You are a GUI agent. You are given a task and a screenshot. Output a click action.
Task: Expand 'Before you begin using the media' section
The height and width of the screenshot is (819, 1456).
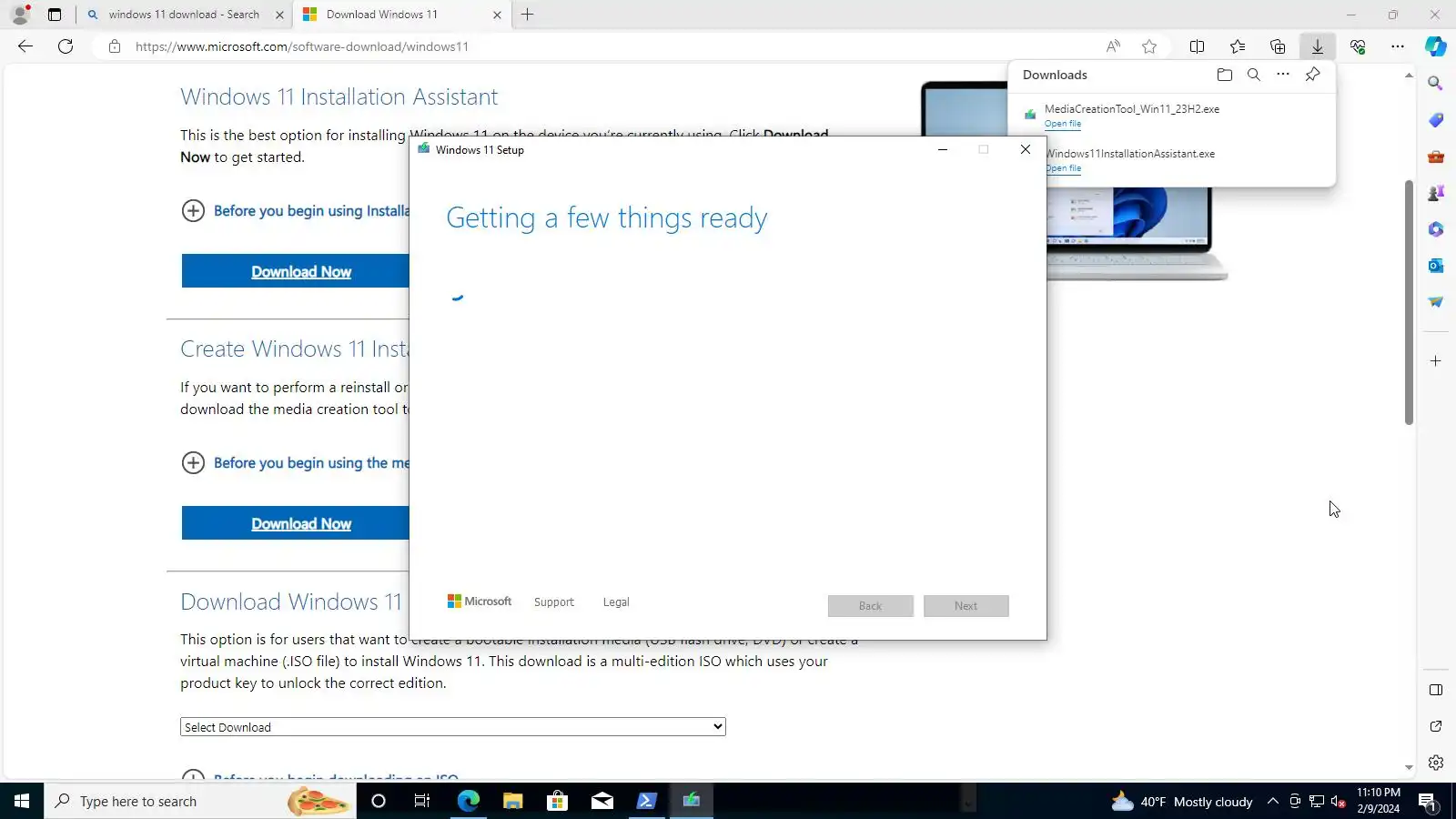click(x=295, y=463)
